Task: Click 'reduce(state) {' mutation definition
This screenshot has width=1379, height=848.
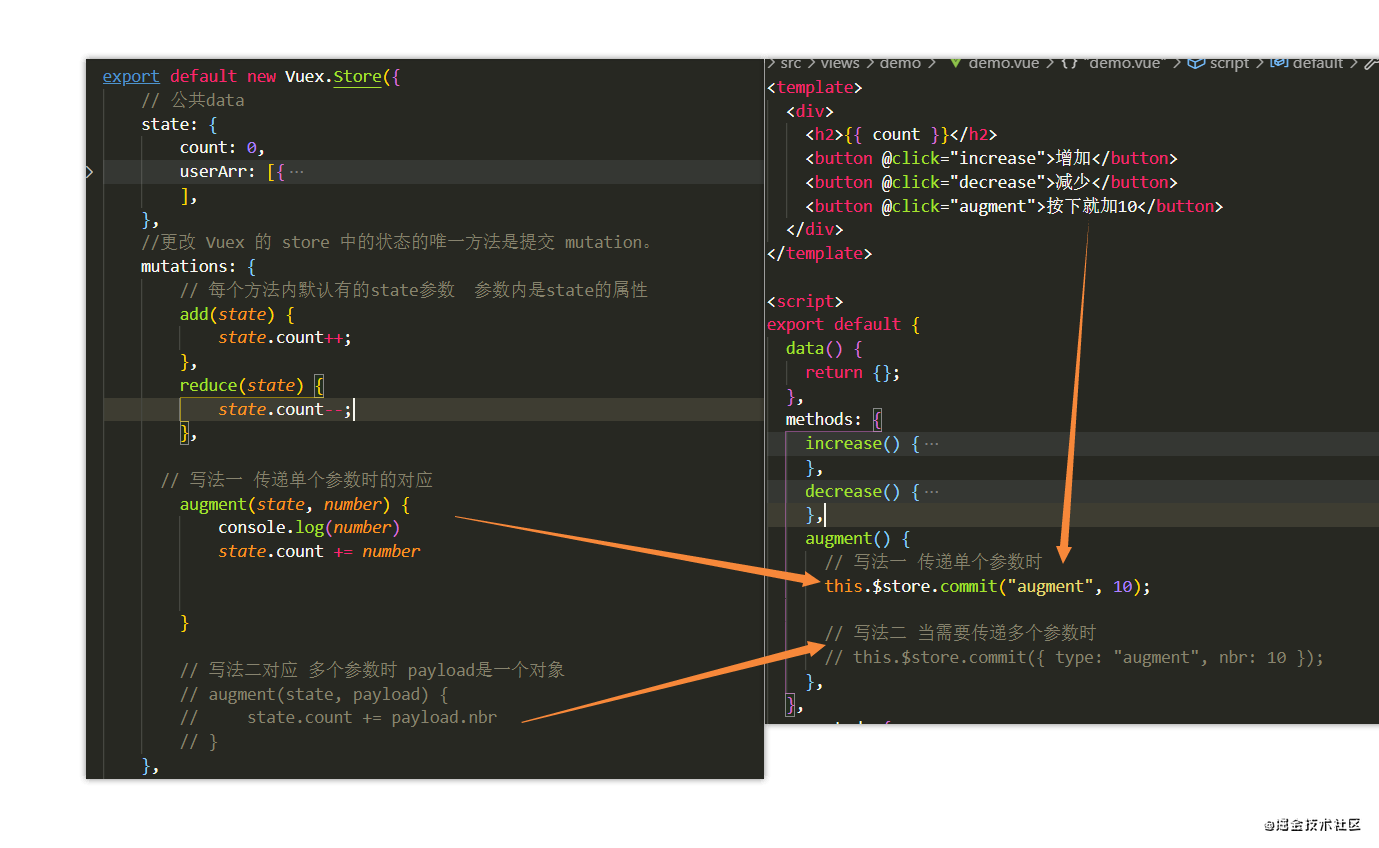Action: coord(252,386)
